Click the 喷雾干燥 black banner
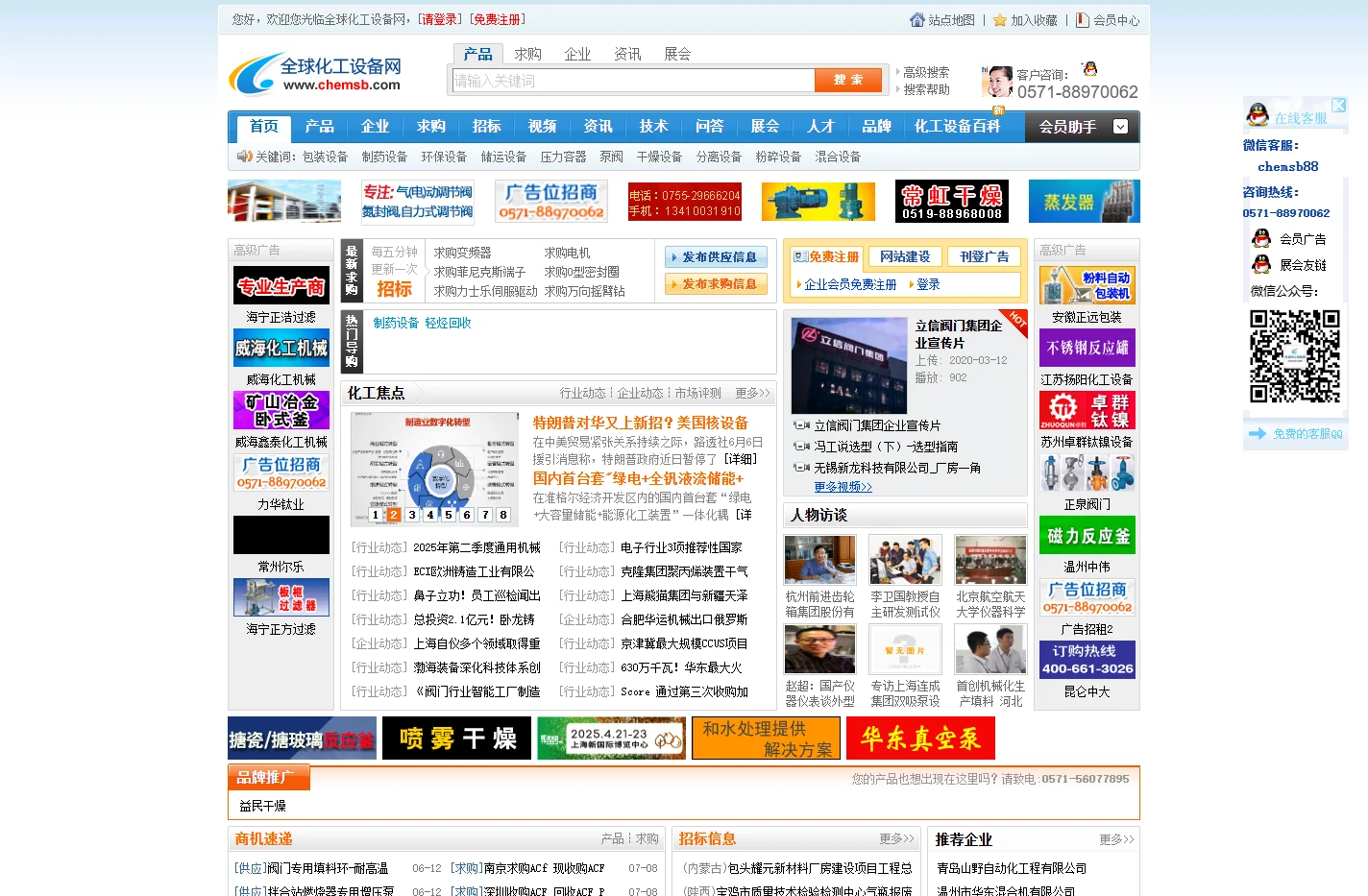 point(456,739)
